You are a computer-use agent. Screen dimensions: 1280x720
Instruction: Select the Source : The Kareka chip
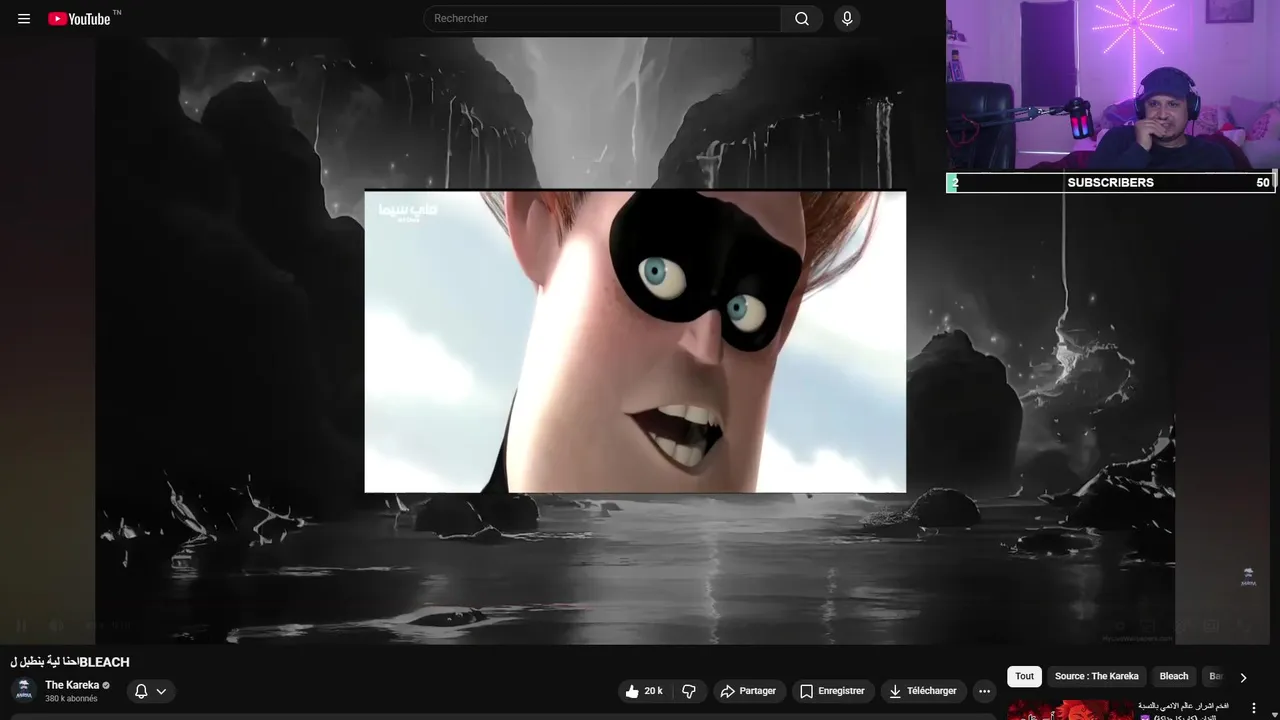click(x=1096, y=677)
